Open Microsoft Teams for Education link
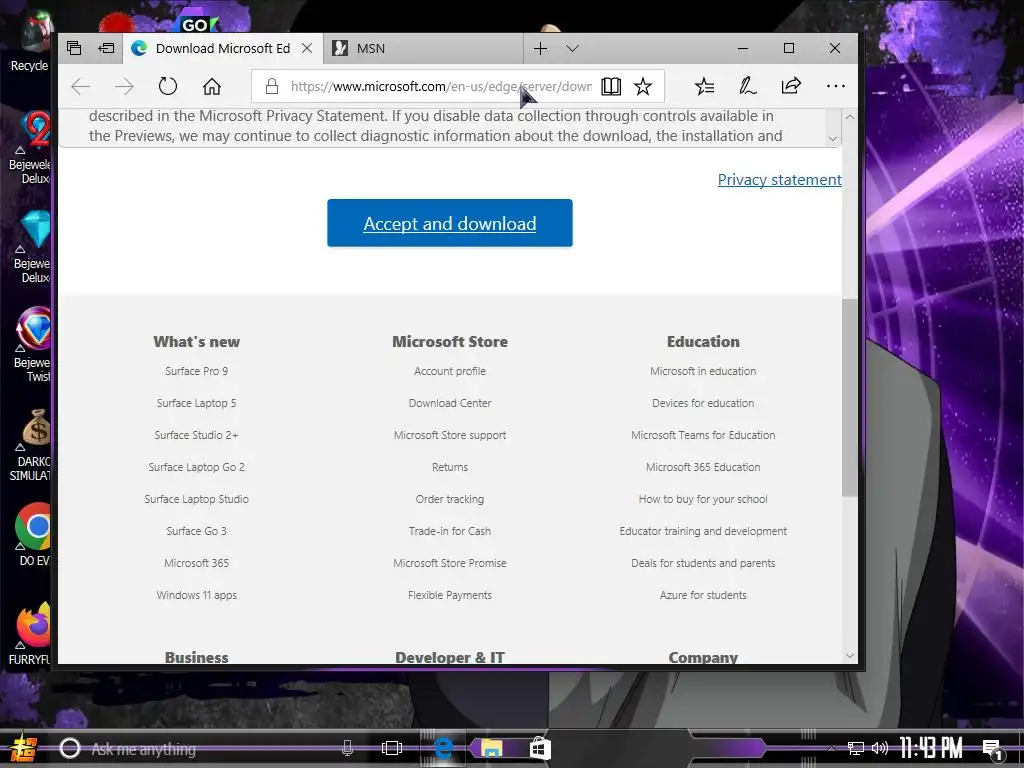This screenshot has width=1024, height=768. point(703,435)
